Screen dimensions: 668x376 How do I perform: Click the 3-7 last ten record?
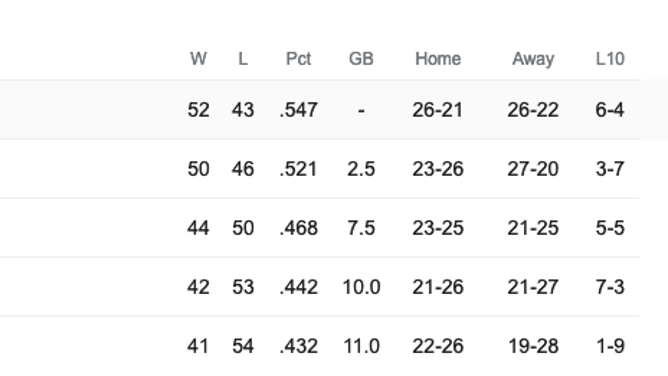(x=610, y=169)
